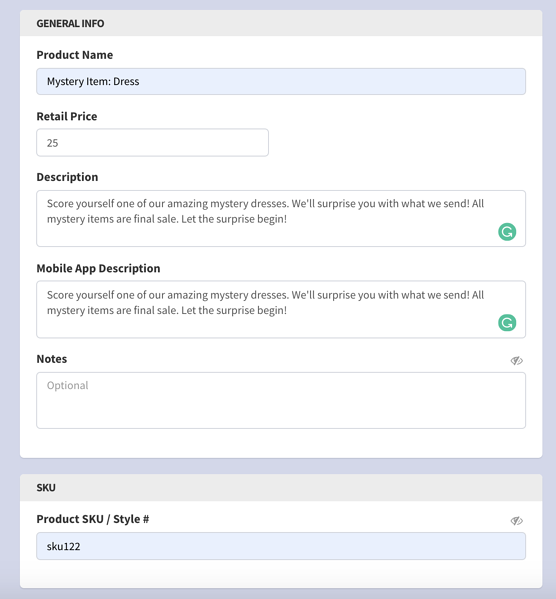Click the word Dress in Product Name
Screen dimensions: 556x599
tap(126, 81)
